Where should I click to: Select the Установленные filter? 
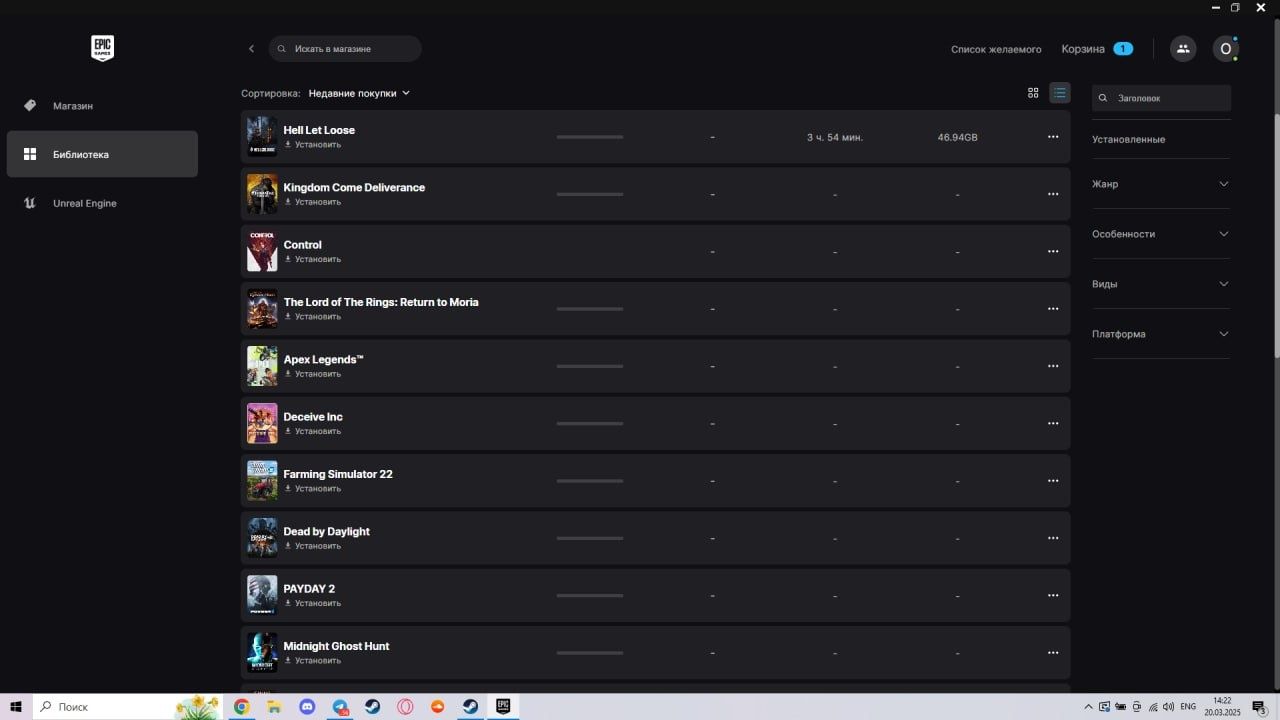(1128, 139)
